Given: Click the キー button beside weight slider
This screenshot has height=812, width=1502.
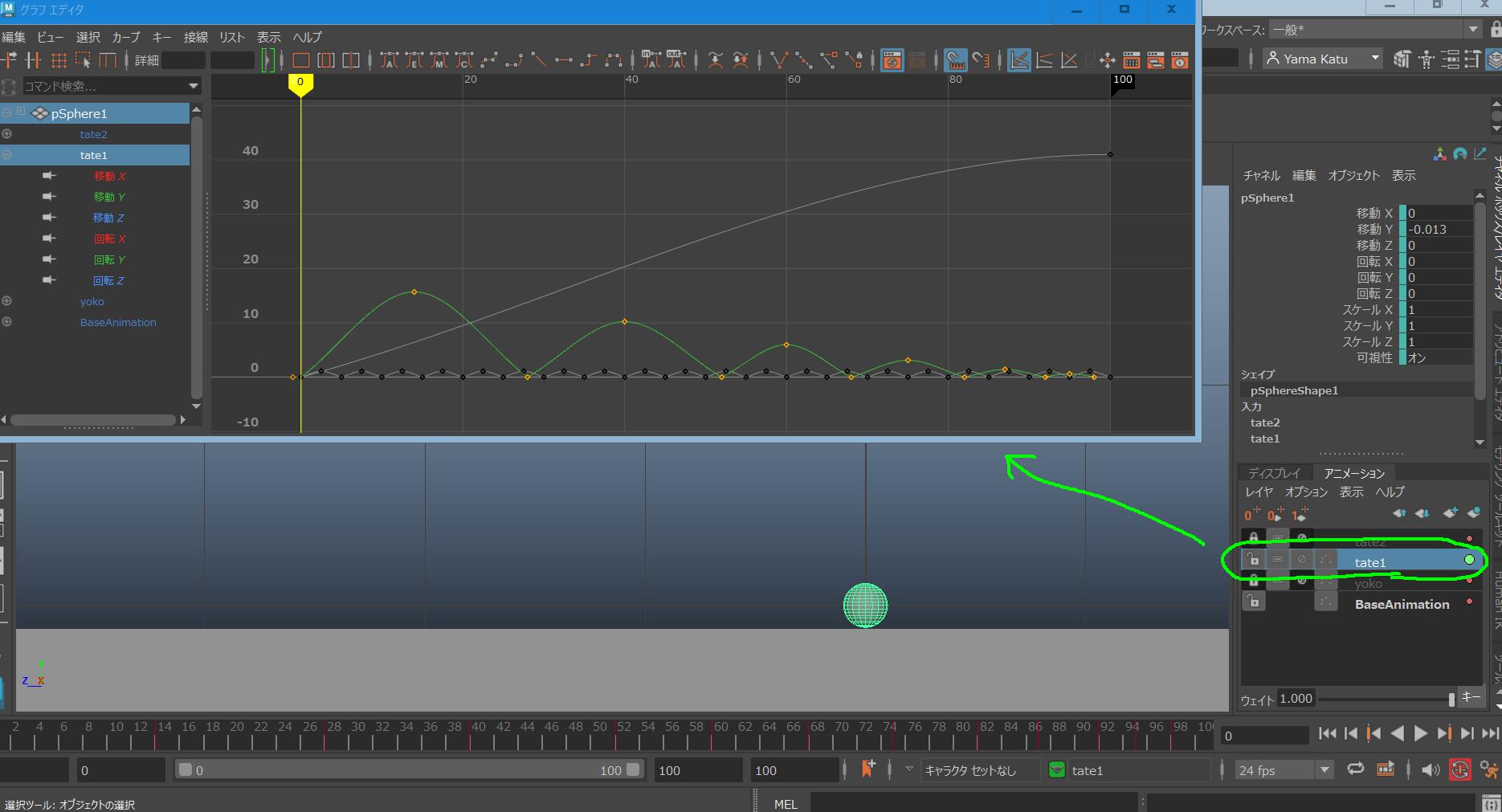Looking at the screenshot, I should [1471, 697].
